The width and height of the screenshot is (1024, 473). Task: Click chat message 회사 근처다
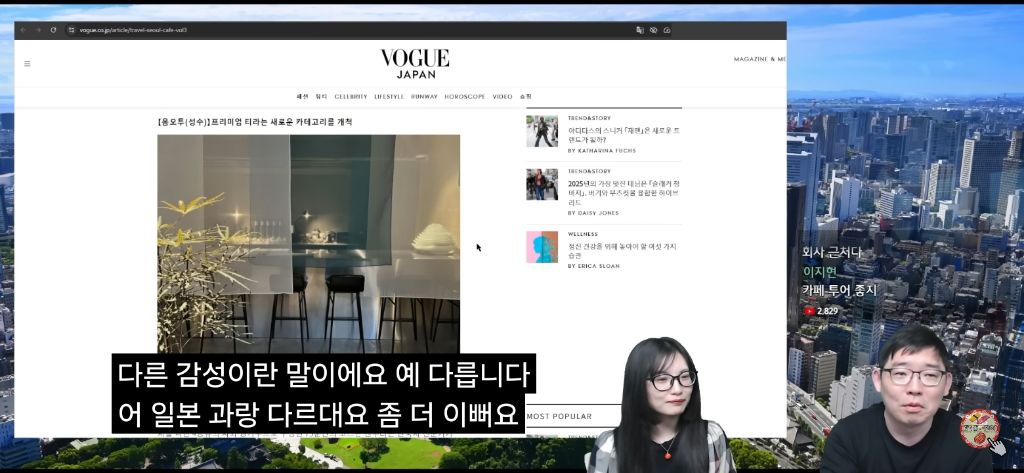click(832, 252)
